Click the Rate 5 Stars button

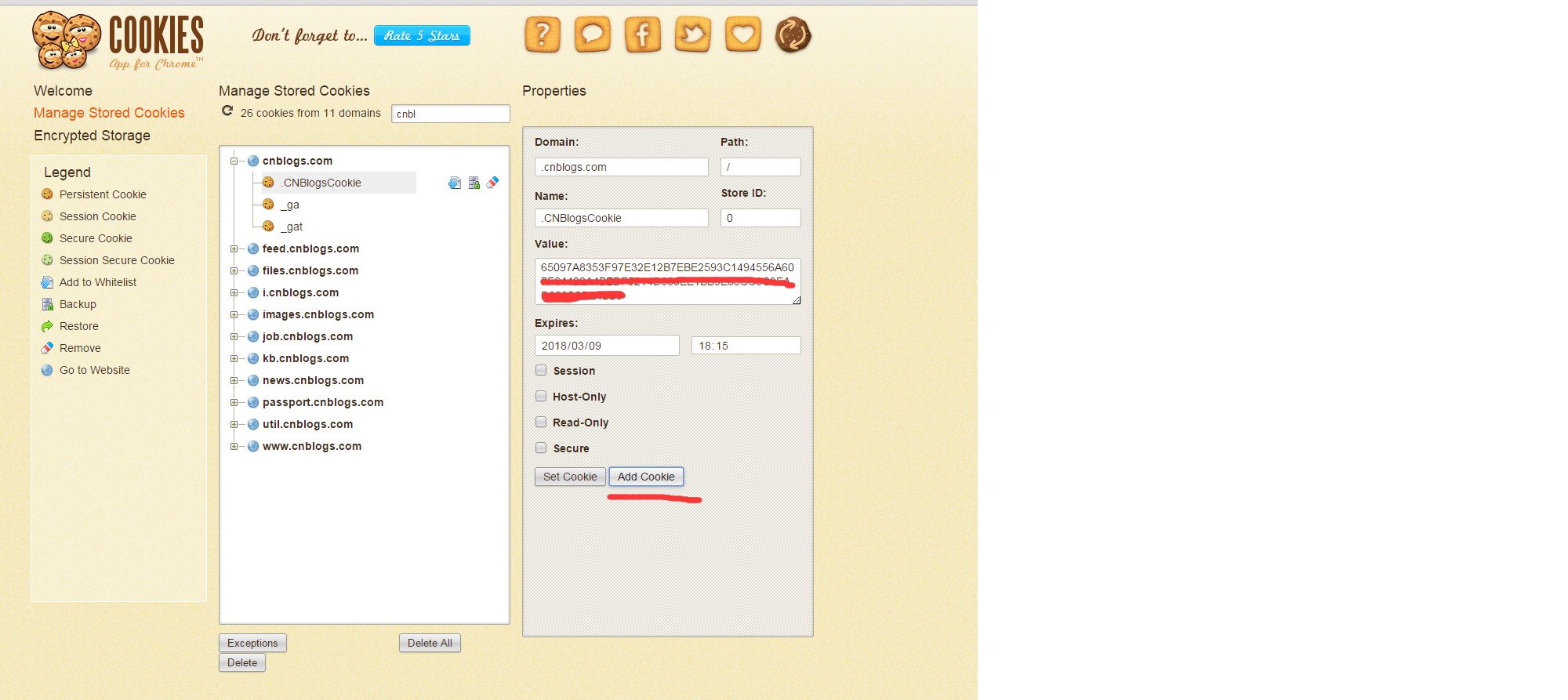coord(422,35)
